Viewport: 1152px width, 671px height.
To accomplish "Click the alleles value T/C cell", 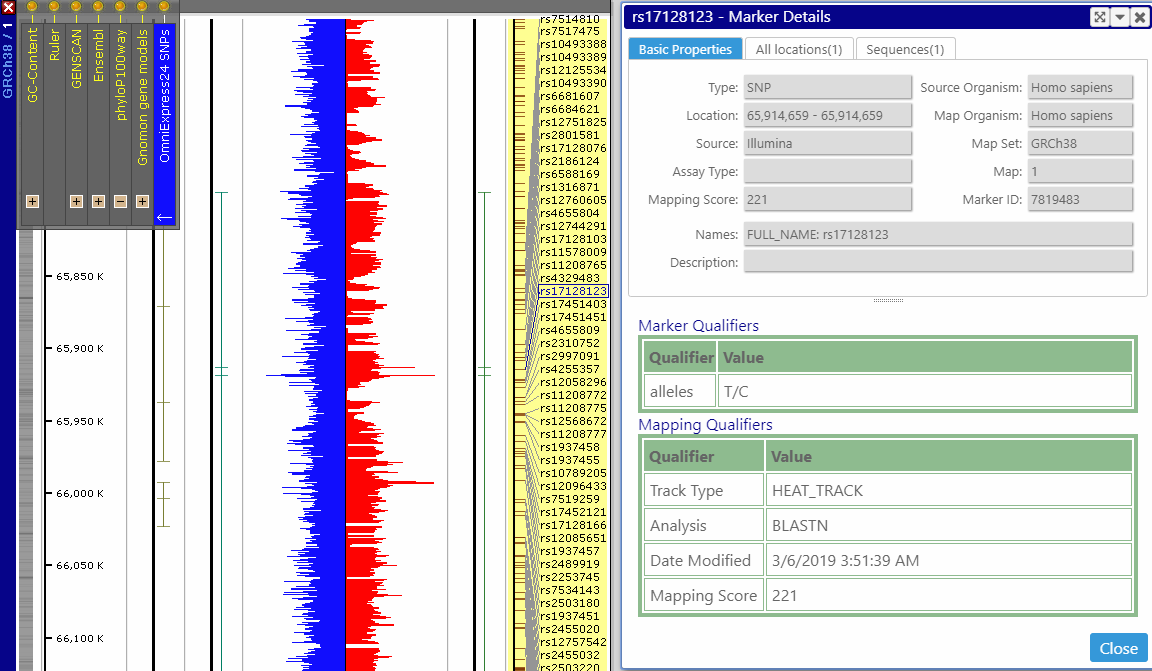I will [x=924, y=392].
